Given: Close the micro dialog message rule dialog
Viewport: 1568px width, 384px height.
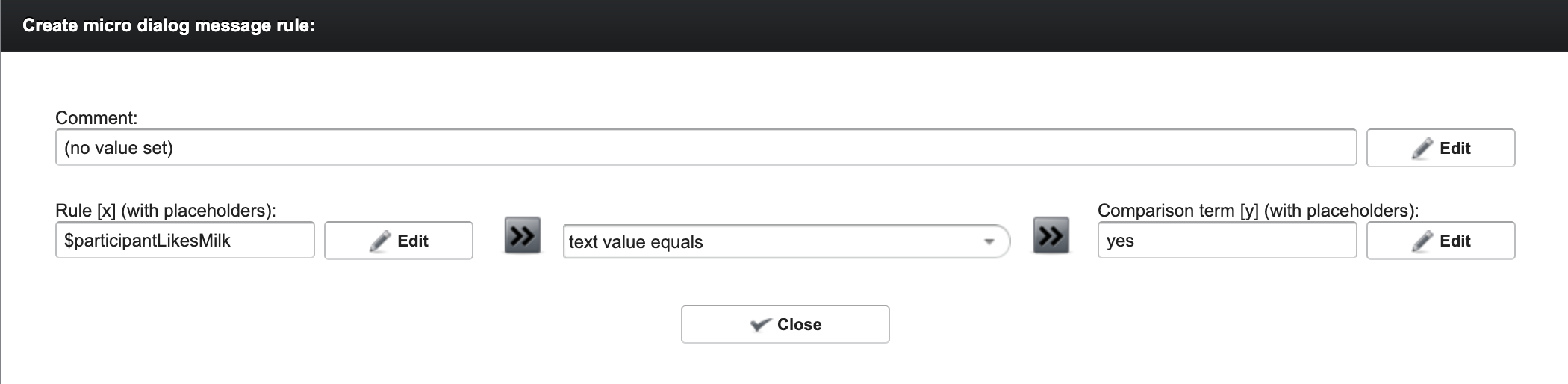Looking at the screenshot, I should 785,324.
